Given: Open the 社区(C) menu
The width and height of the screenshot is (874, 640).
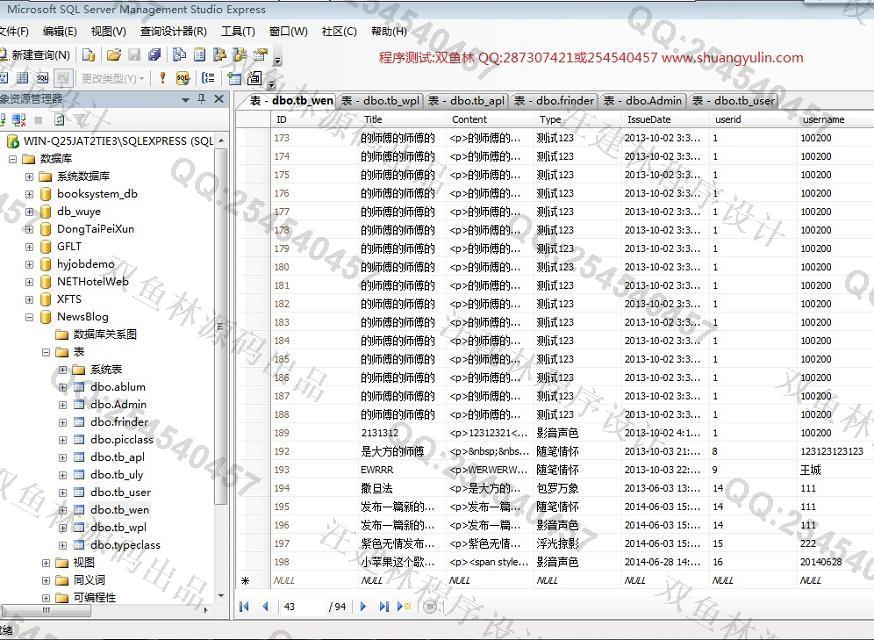Looking at the screenshot, I should 339,31.
